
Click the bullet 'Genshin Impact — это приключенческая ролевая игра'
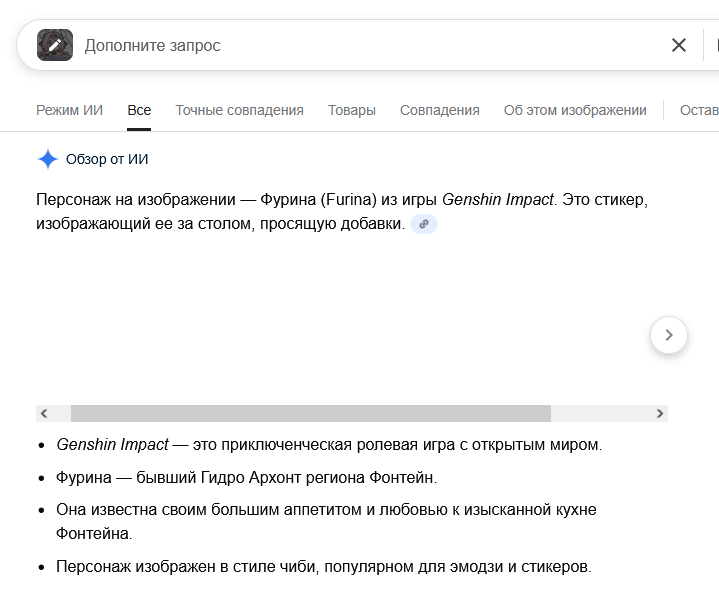point(329,444)
